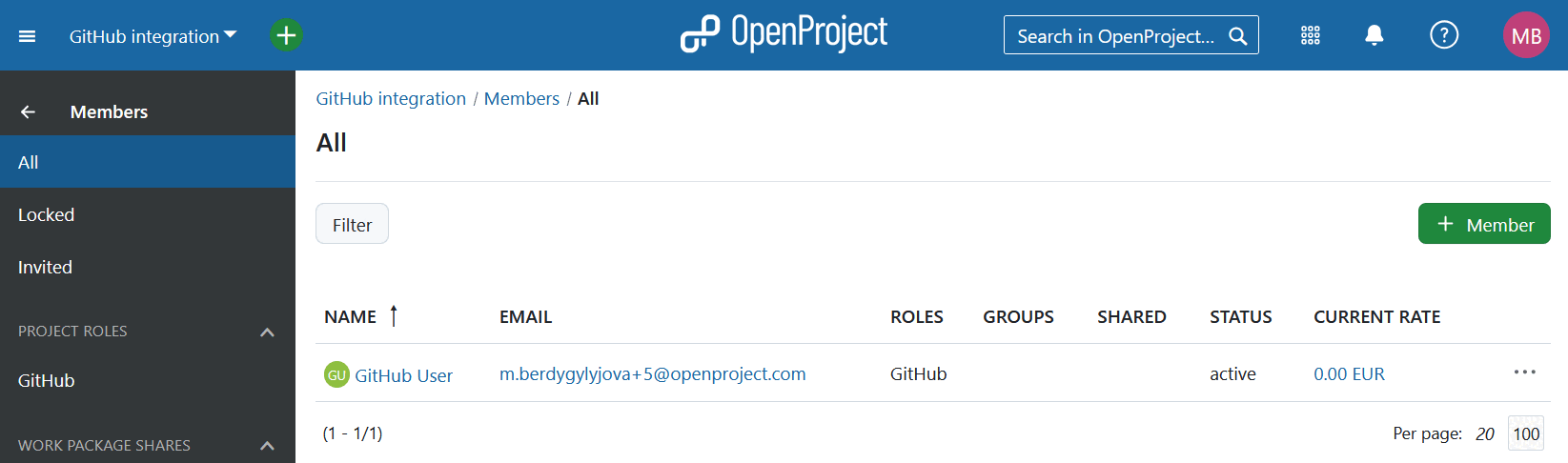Set per page to 20
The image size is (1568, 463).
(x=1484, y=434)
